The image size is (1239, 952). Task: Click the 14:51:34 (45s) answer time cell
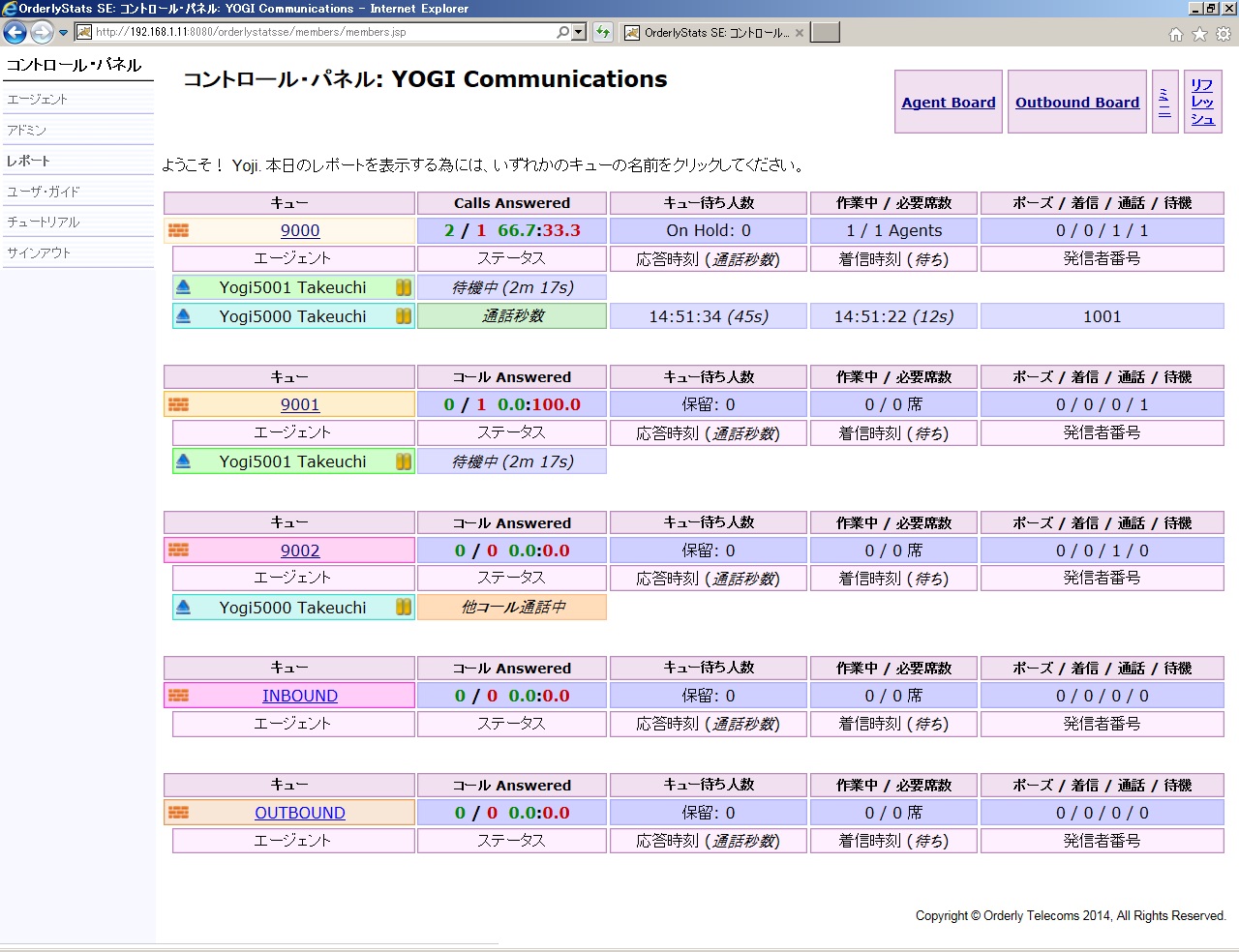(709, 316)
